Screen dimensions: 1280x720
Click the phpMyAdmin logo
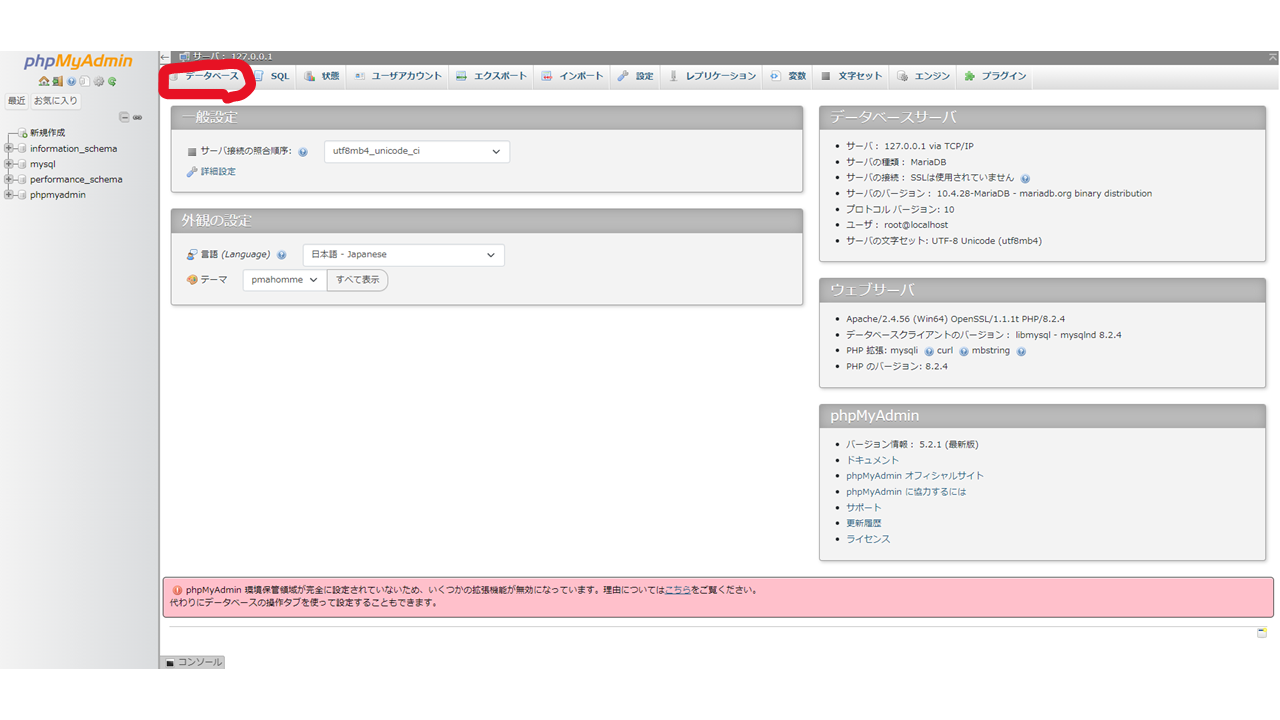coord(79,62)
